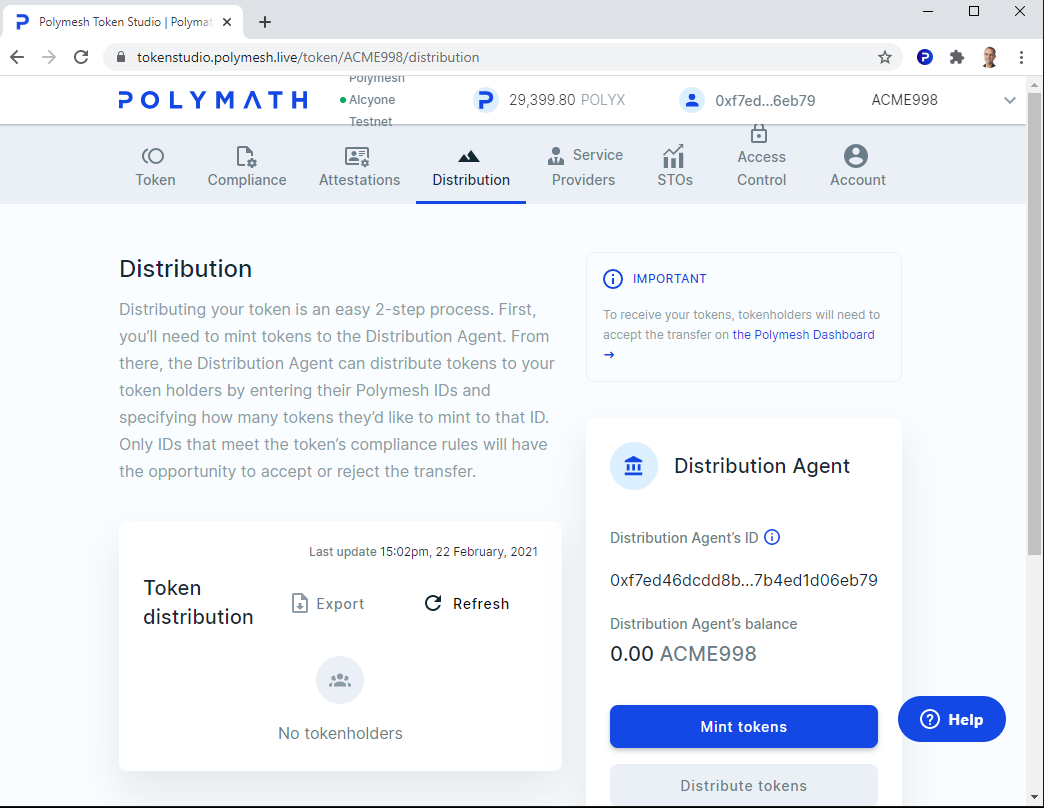Open the Chrome profile avatar

(989, 57)
